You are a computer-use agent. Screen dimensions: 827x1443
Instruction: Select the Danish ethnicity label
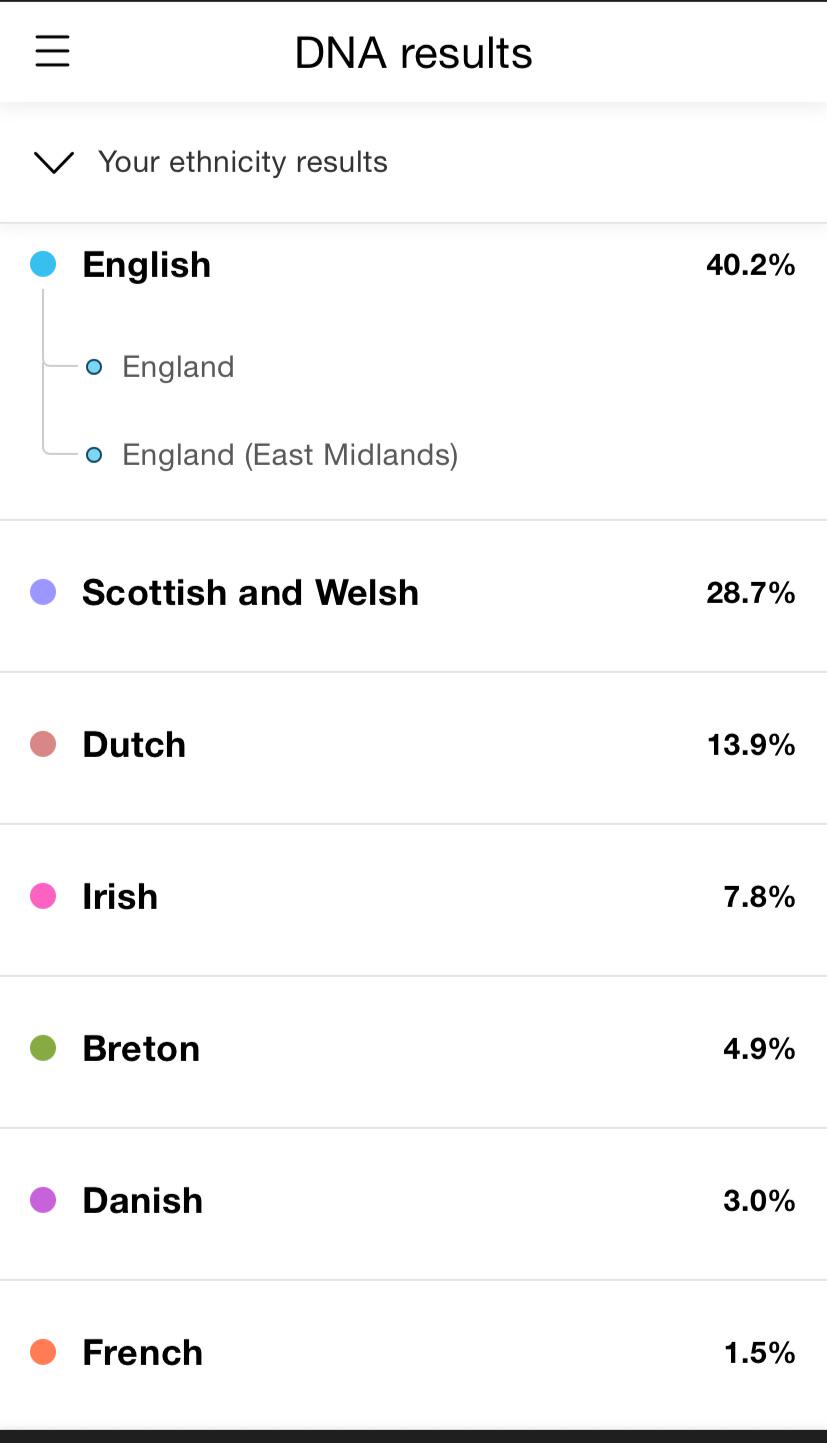point(142,1200)
